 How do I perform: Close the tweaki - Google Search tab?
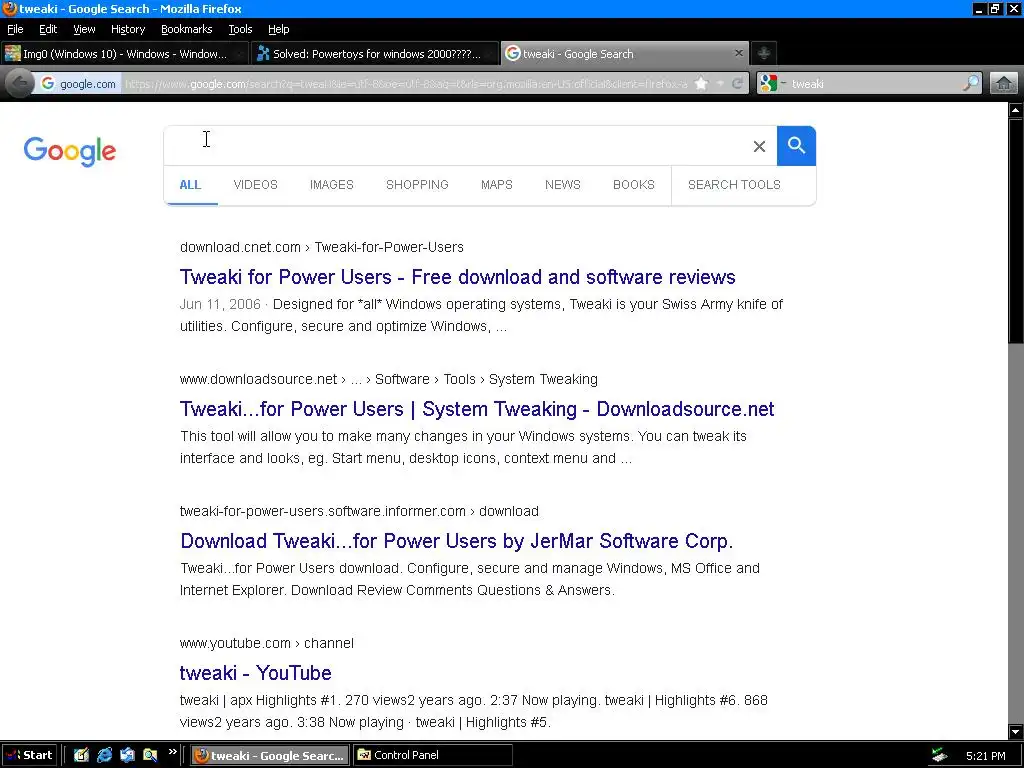(x=739, y=53)
